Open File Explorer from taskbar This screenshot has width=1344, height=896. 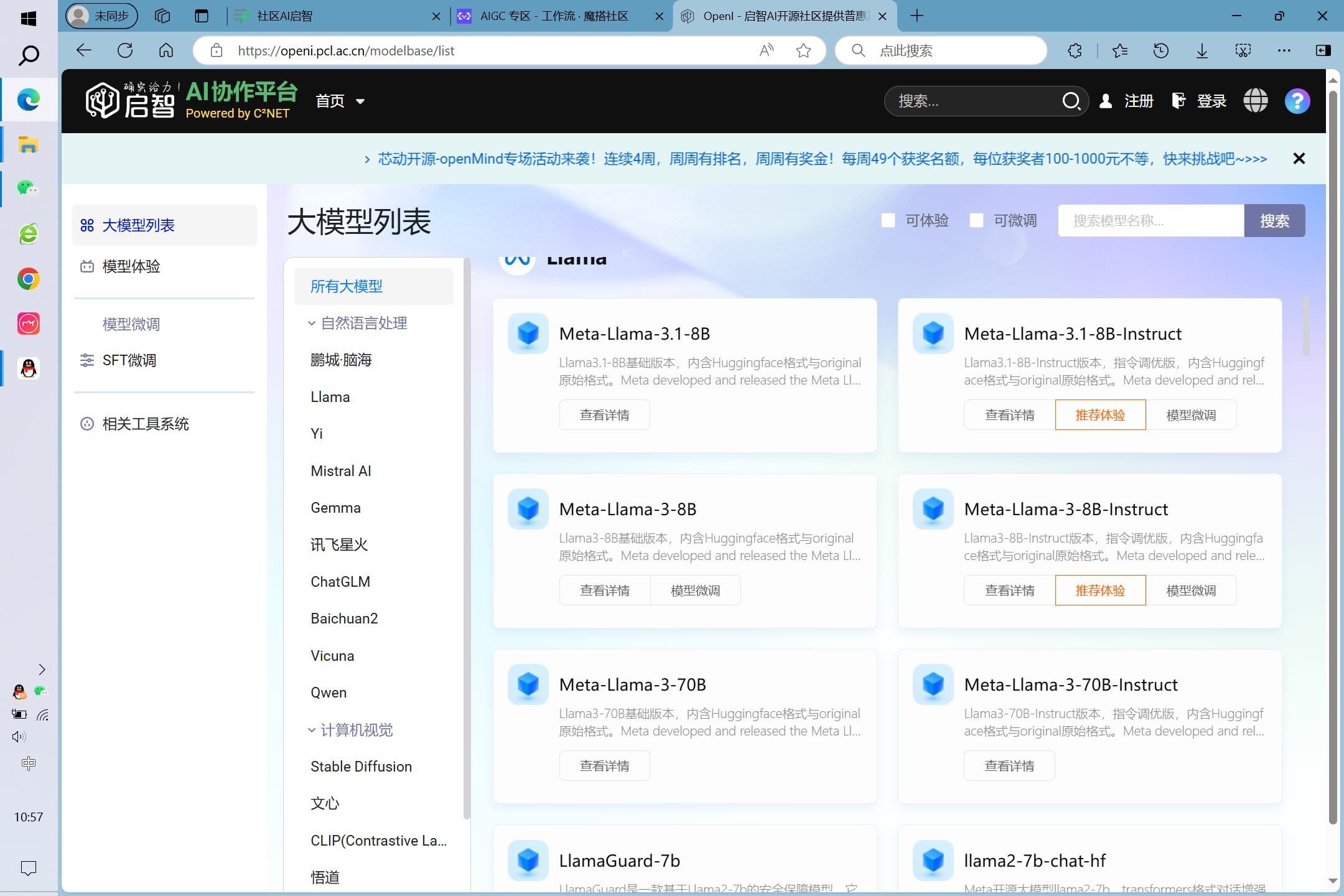coord(29,144)
